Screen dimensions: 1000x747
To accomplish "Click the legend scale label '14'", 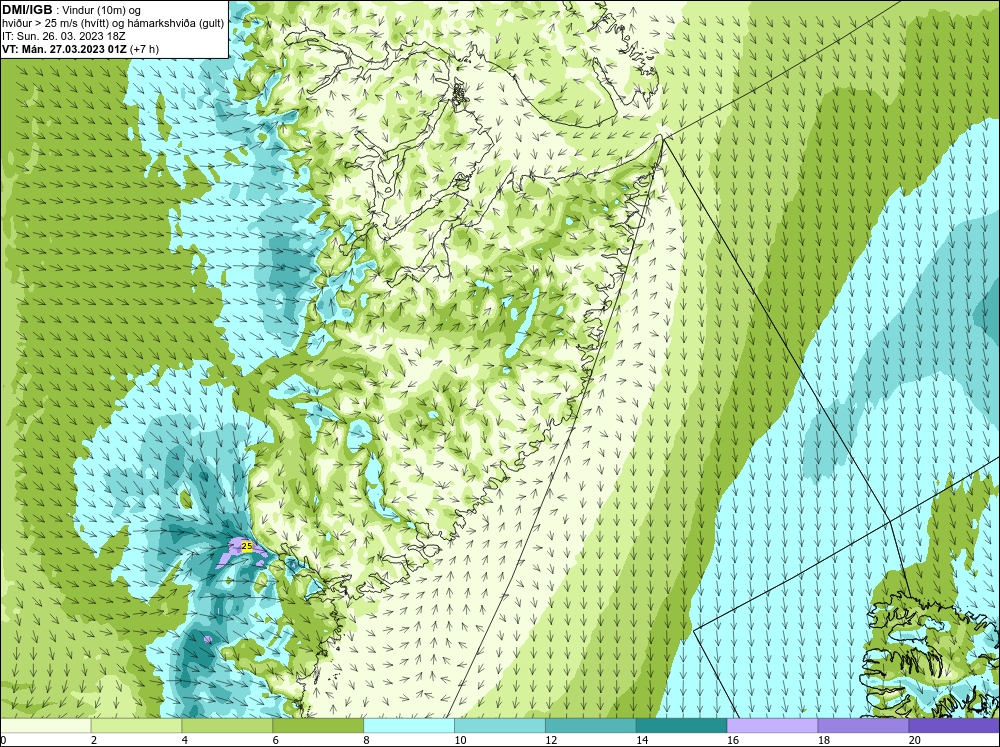I will [x=642, y=740].
